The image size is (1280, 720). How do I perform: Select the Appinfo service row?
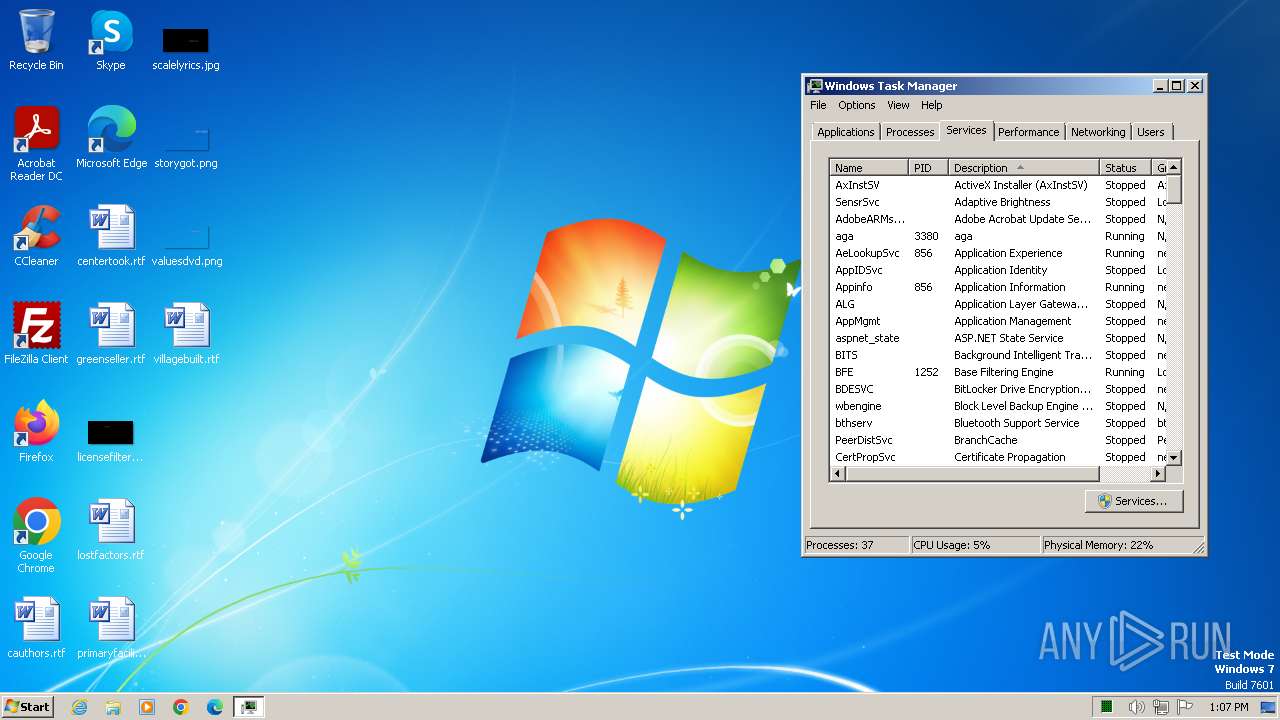pos(998,287)
